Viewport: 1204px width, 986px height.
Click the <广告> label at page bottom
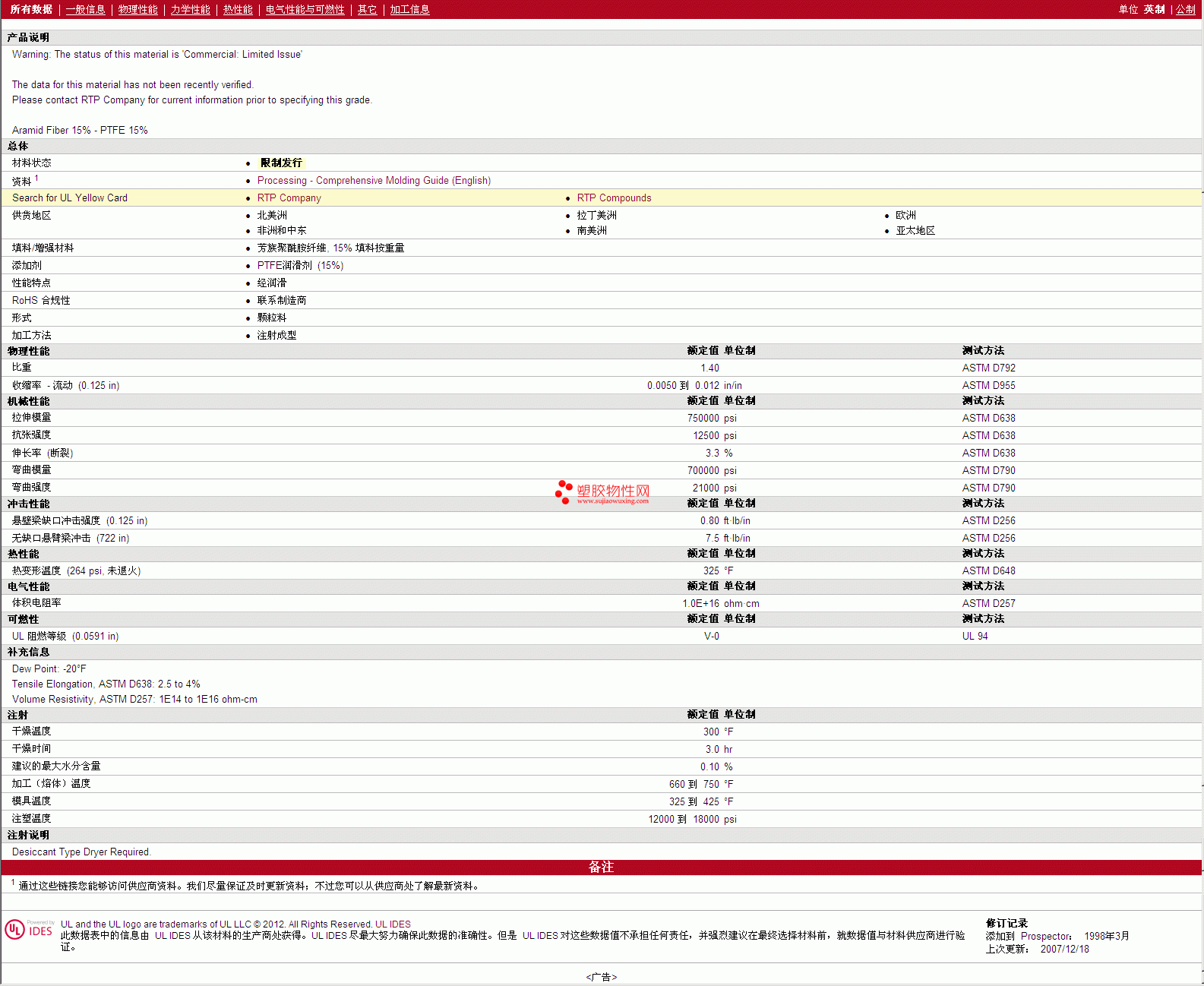tap(601, 977)
